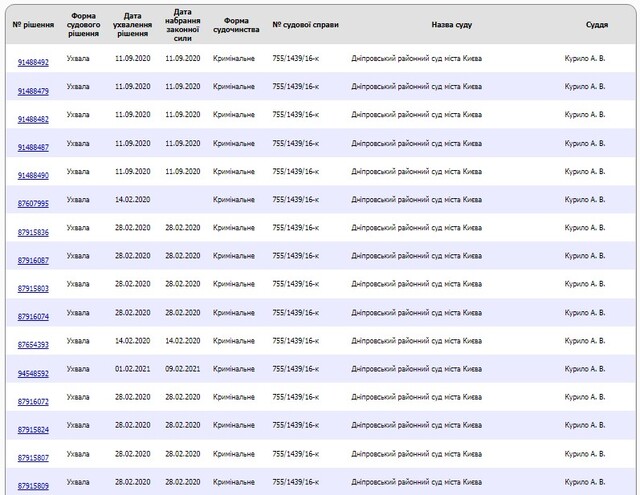The image size is (640, 495).
Task: Open decision link 87916072
Action: [33, 402]
